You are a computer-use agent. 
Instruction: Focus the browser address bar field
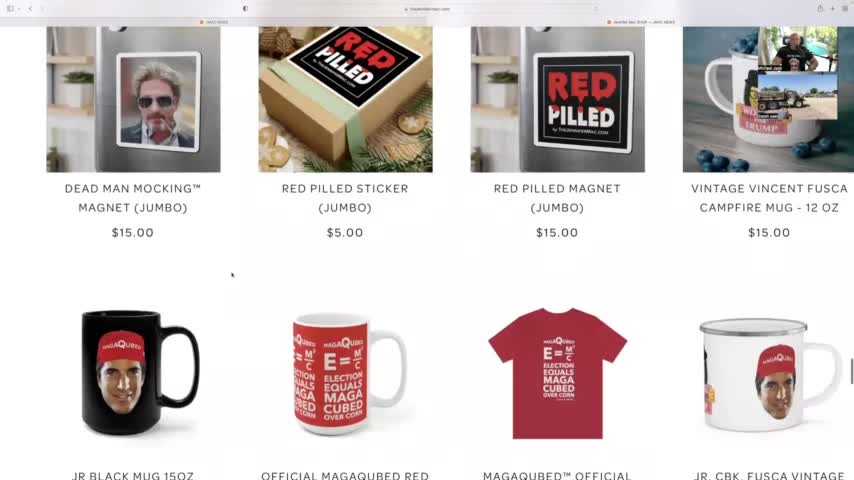point(428,9)
